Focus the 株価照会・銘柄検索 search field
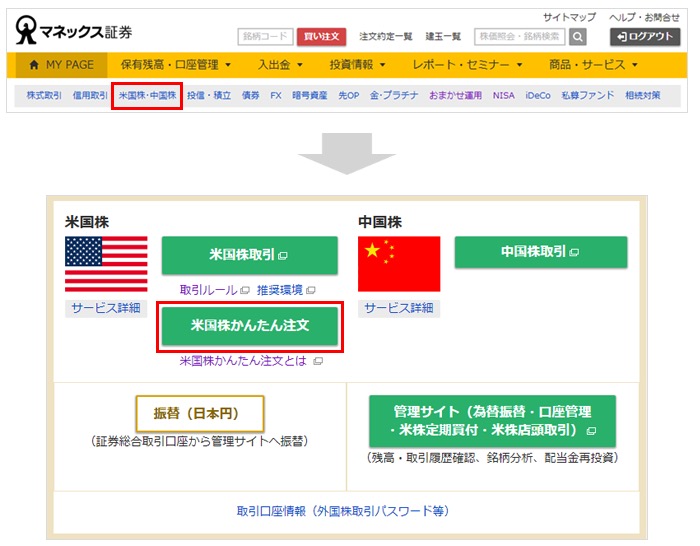 pos(520,37)
